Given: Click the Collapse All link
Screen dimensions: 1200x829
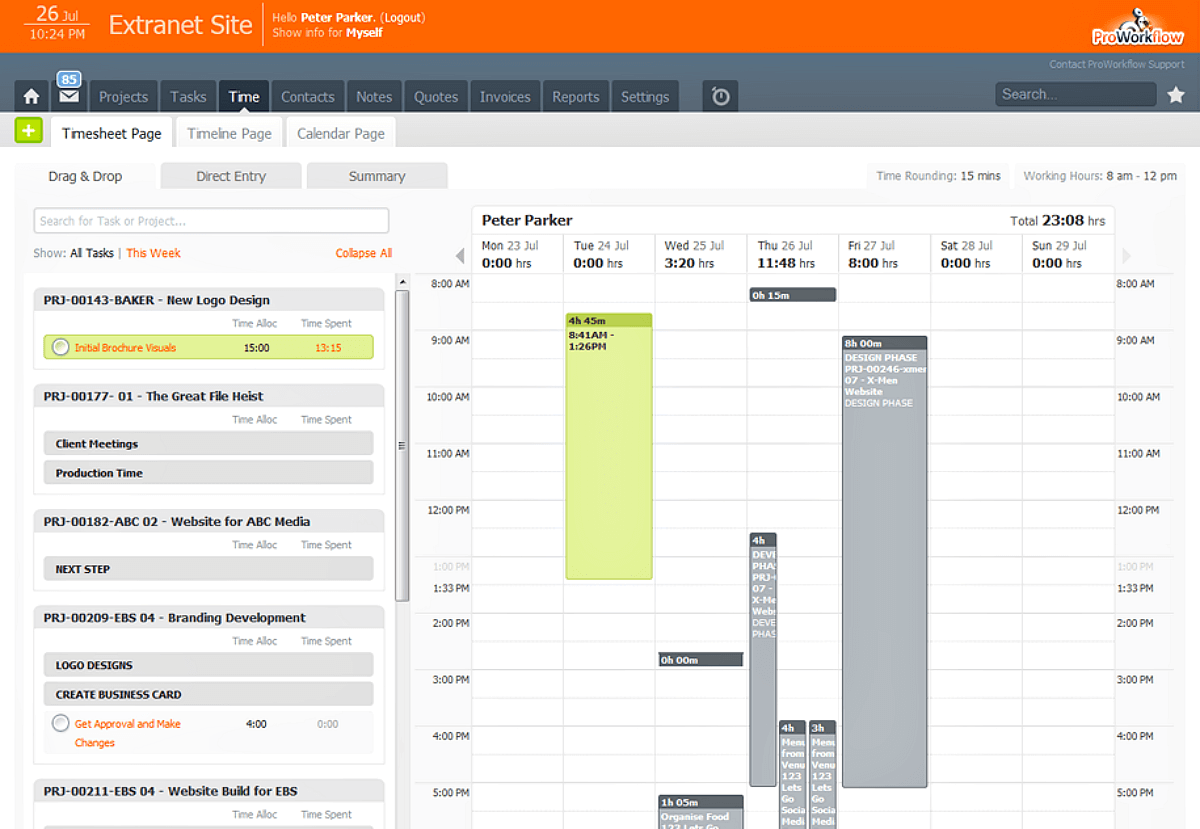Looking at the screenshot, I should 363,253.
